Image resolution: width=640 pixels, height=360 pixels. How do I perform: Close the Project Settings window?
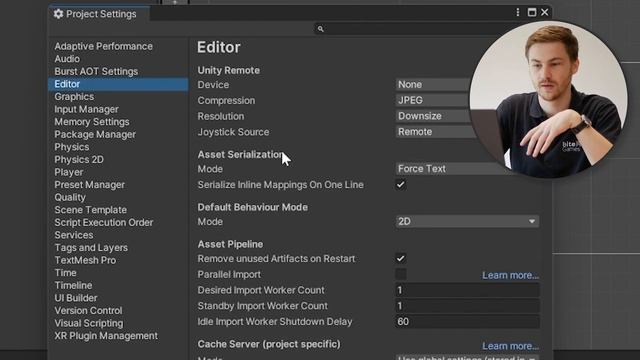[x=544, y=13]
